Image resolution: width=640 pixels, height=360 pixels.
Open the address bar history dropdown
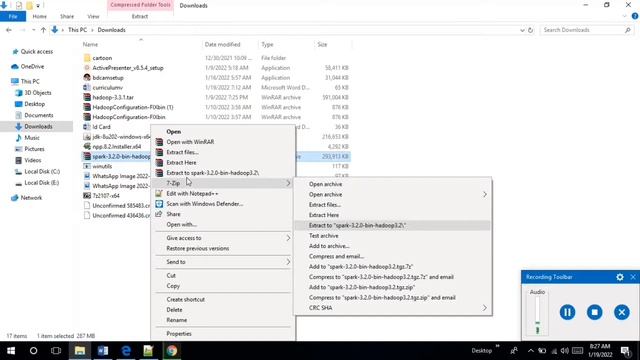tap(522, 30)
